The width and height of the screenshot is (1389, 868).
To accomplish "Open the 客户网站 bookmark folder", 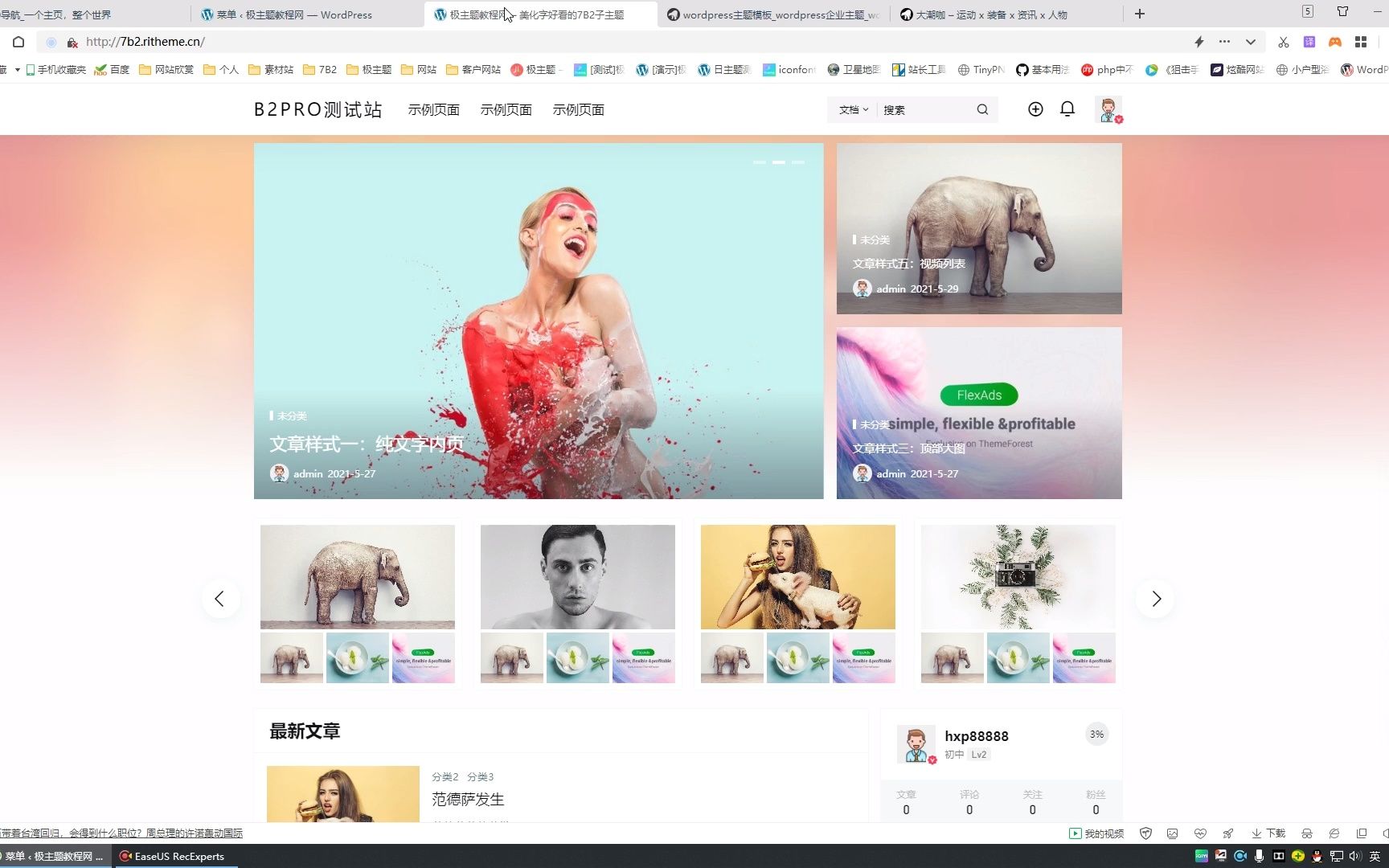I will 473,70.
